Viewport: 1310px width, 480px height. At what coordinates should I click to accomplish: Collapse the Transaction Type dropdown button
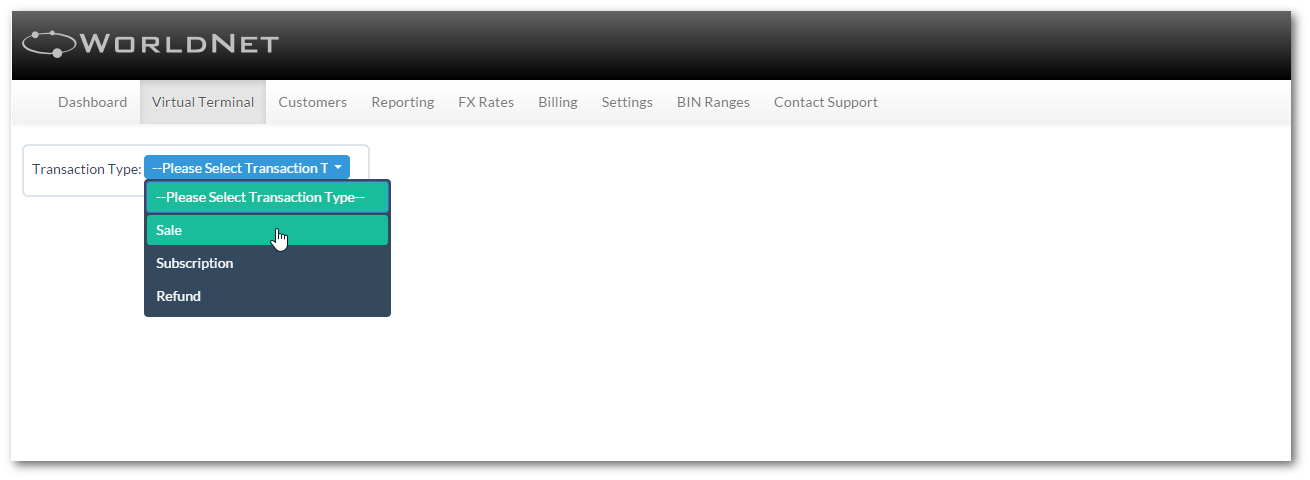(247, 168)
